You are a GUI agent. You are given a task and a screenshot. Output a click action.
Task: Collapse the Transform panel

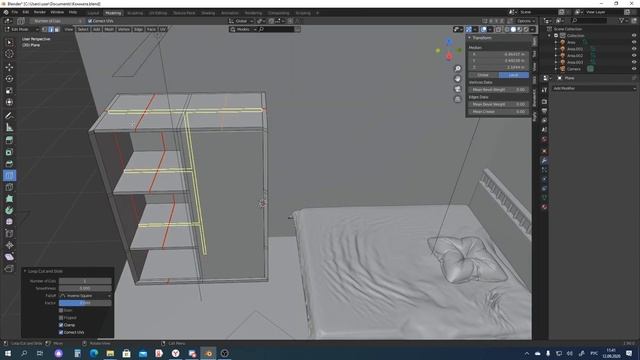point(469,38)
